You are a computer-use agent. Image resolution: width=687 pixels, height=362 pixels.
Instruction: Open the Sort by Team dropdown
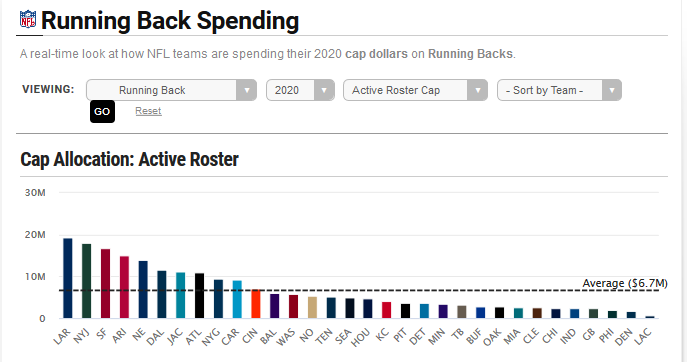click(559, 90)
